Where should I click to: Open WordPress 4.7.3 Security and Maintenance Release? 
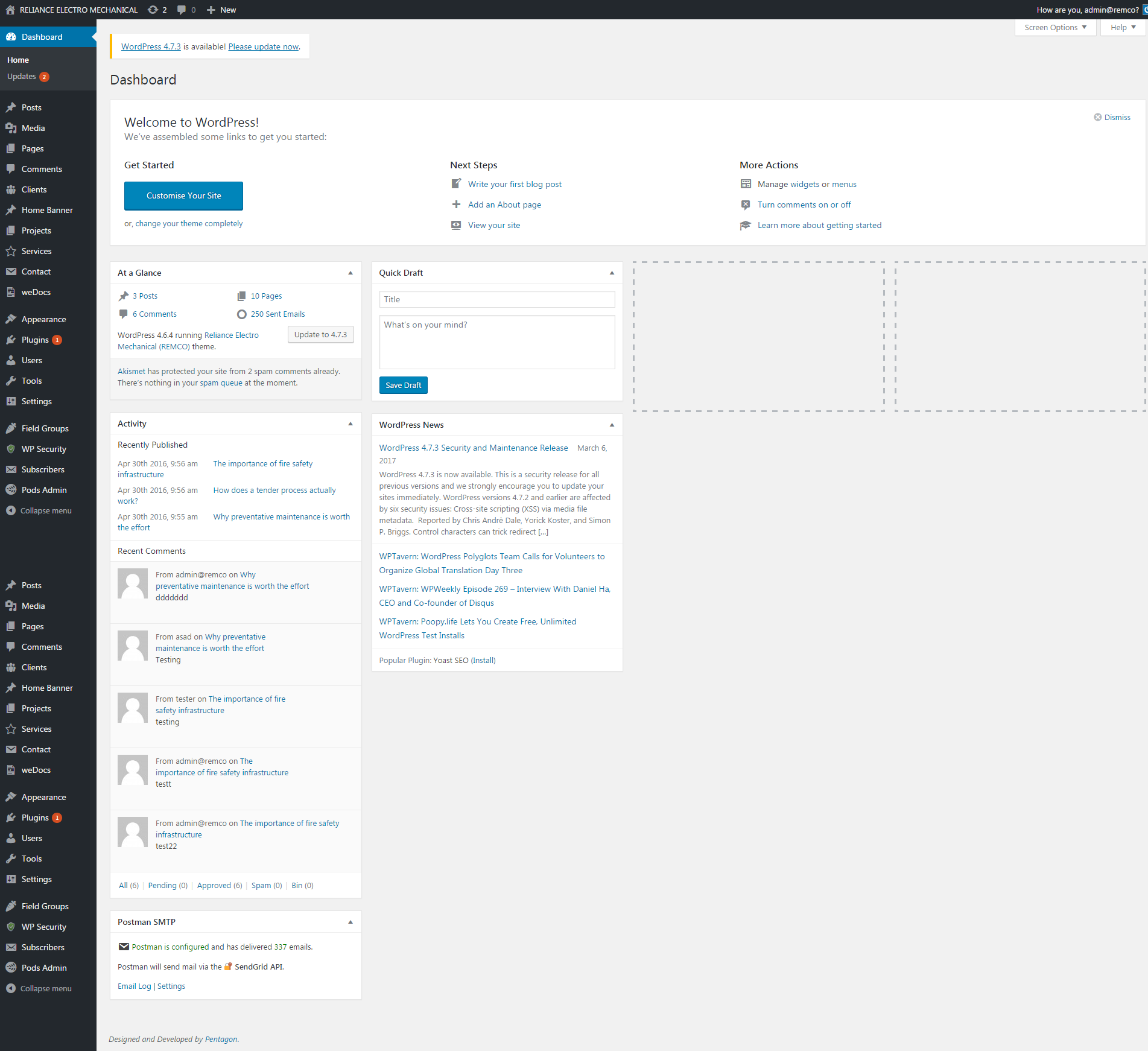[474, 448]
